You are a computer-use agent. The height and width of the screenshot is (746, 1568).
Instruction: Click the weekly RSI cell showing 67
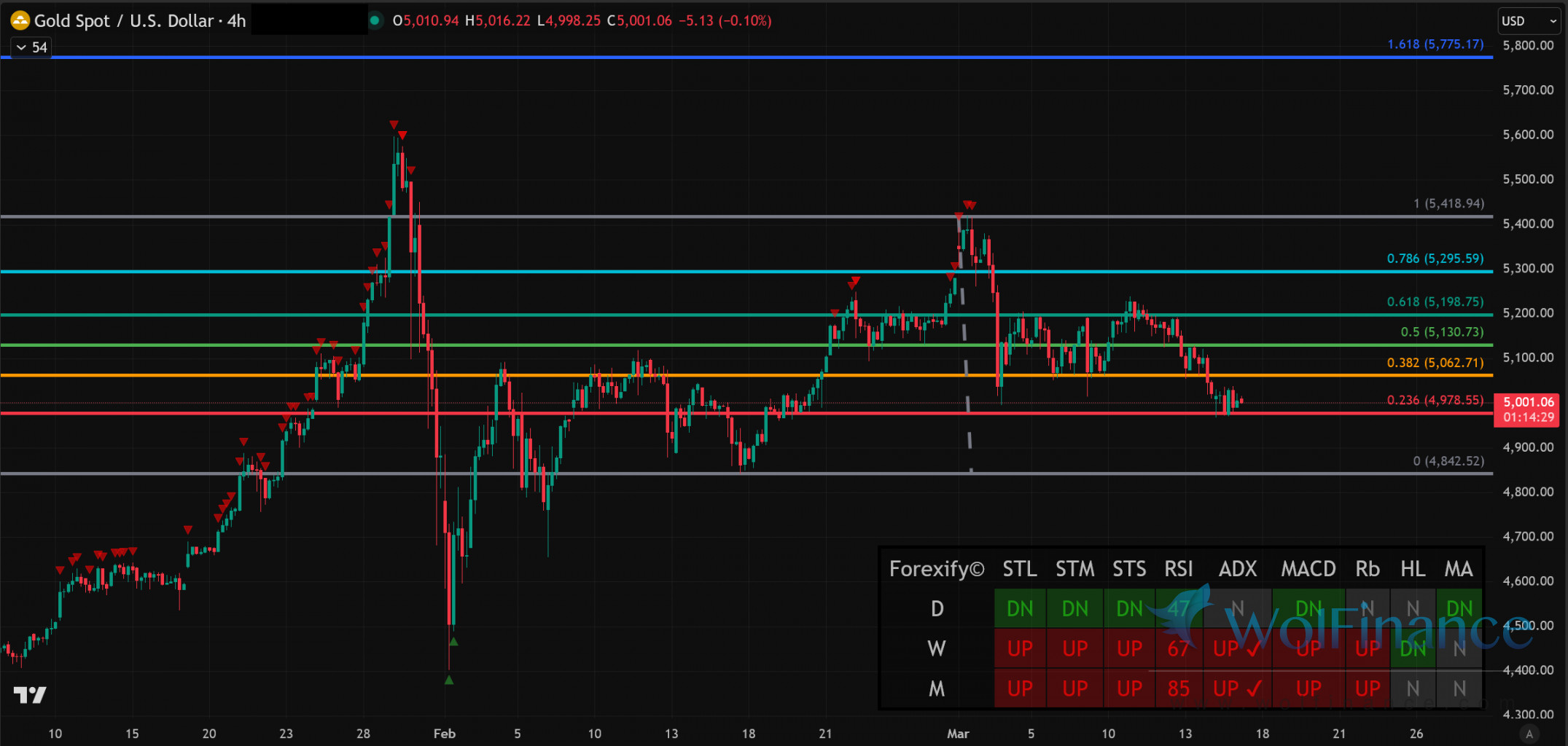coord(1178,648)
